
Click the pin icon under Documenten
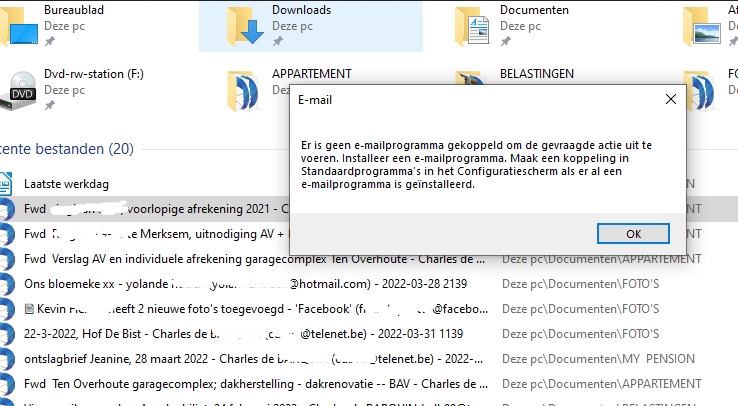pyautogui.click(x=506, y=42)
